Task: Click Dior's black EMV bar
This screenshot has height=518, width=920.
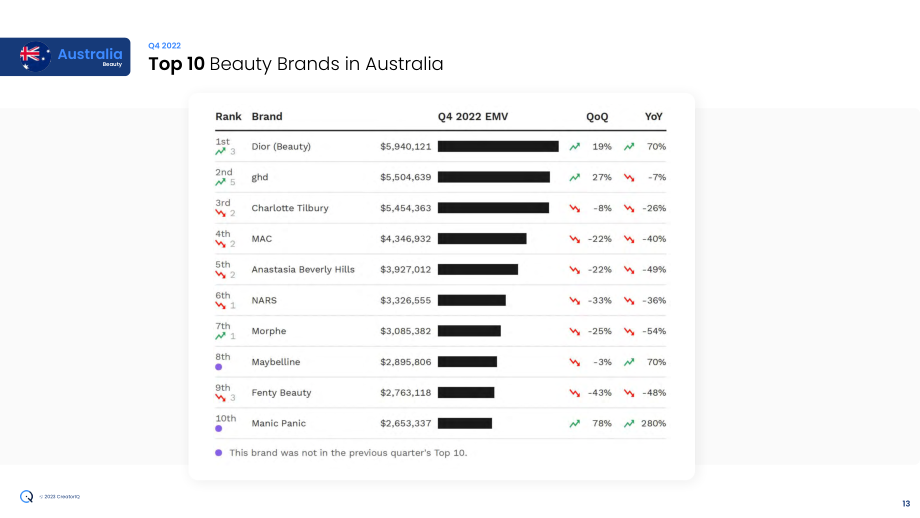Action: click(x=498, y=147)
